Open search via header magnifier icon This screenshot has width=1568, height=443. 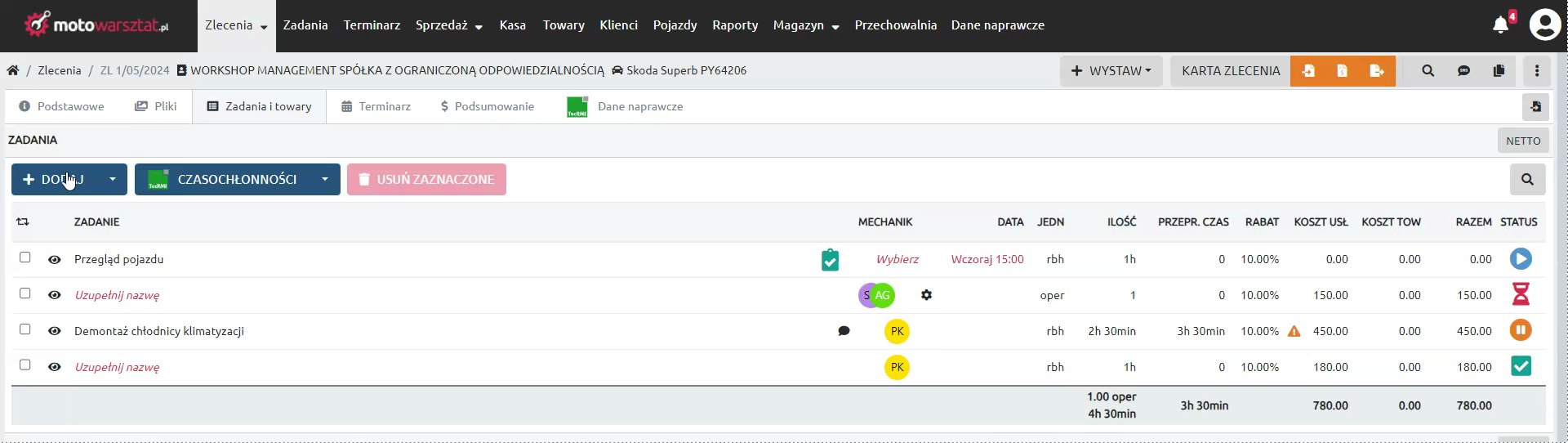pyautogui.click(x=1428, y=71)
